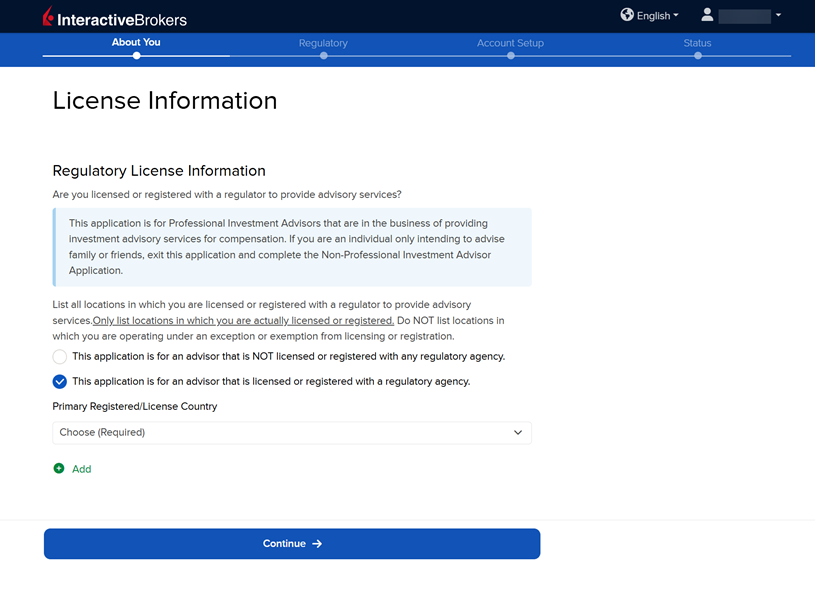
Task: Click the About You tab label
Action: point(136,42)
